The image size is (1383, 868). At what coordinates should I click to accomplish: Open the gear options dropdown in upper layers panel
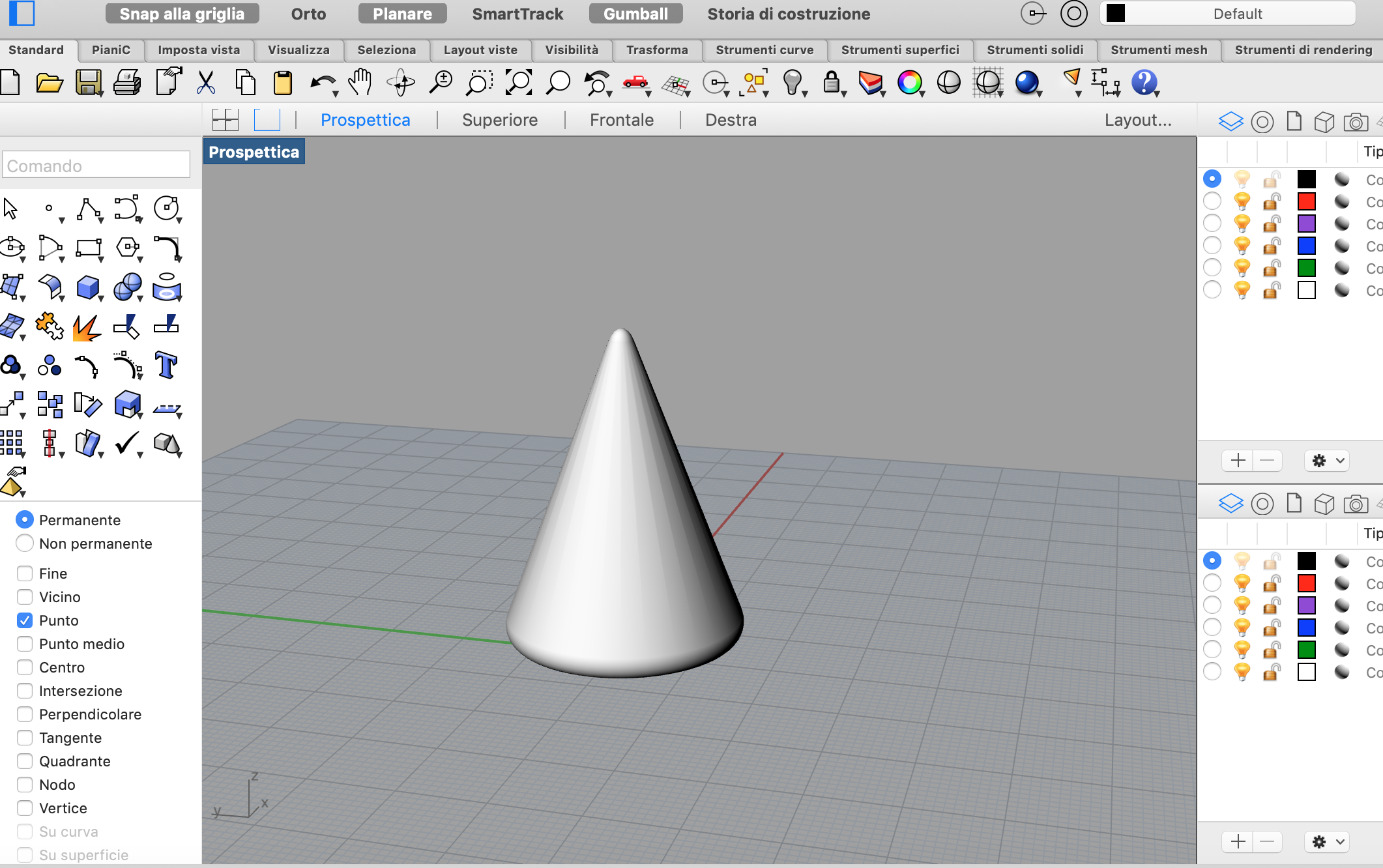click(1327, 461)
